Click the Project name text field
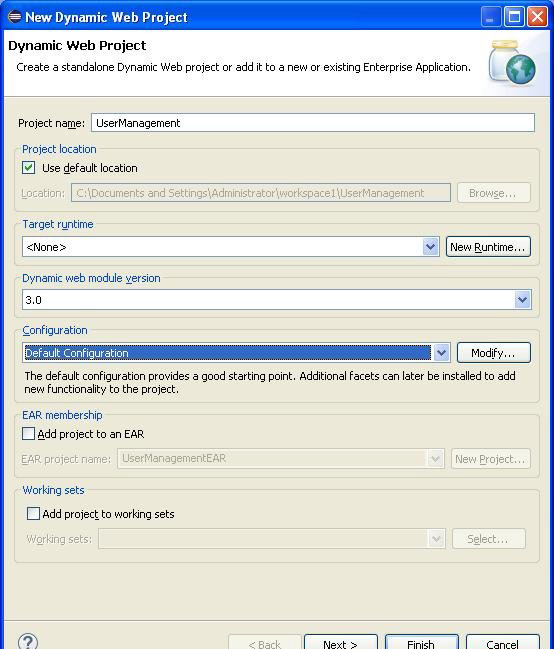Screen dimensions: 554x649 point(313,123)
